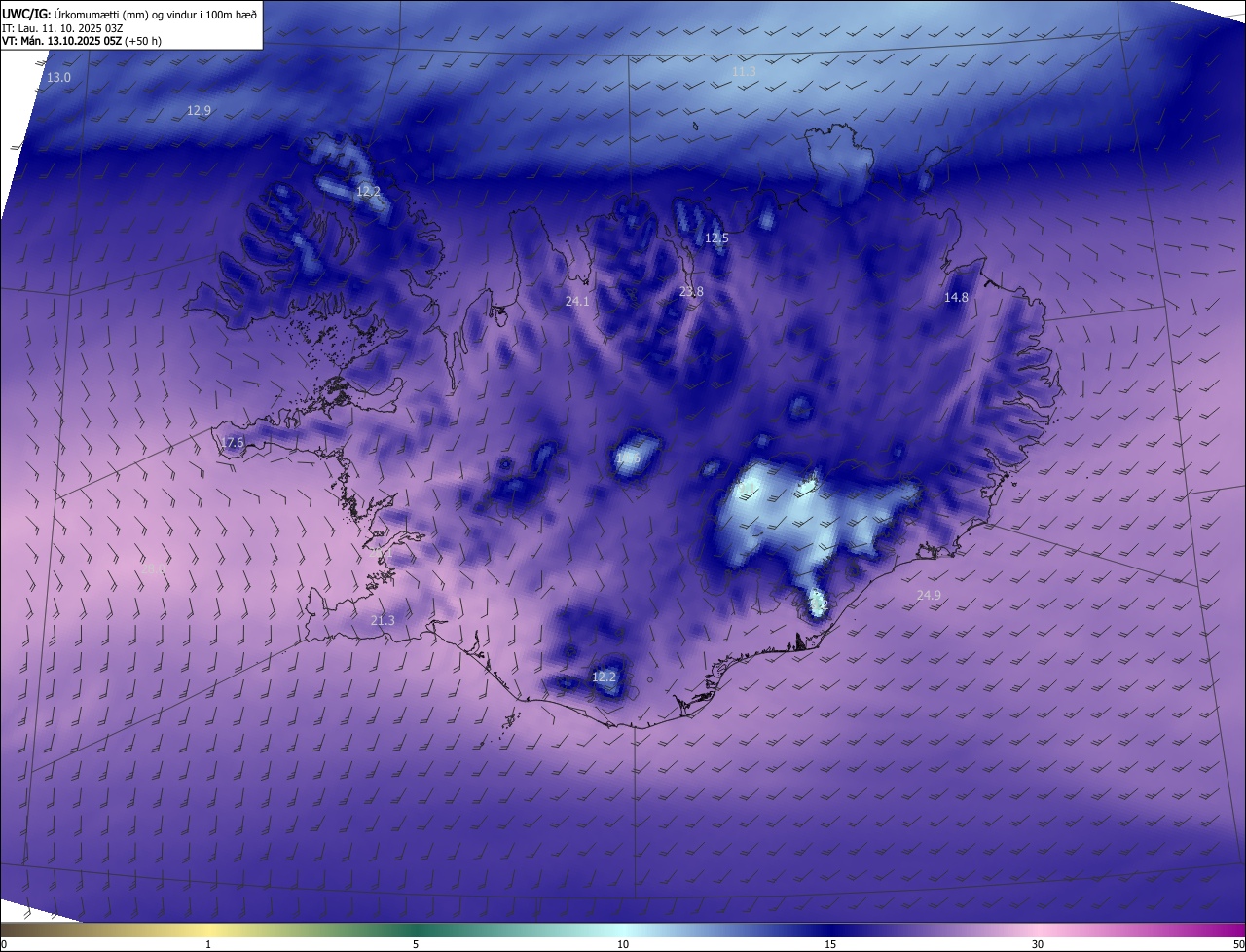Click the 14.8 value label
1246x952 pixels.
pos(956,298)
